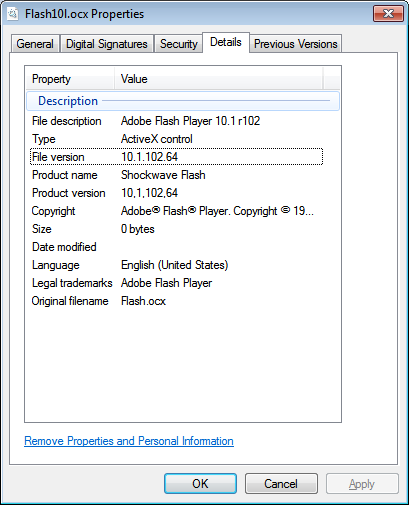The width and height of the screenshot is (409, 505).
Task: Select value 'Flash.ocx'
Action: (x=143, y=301)
